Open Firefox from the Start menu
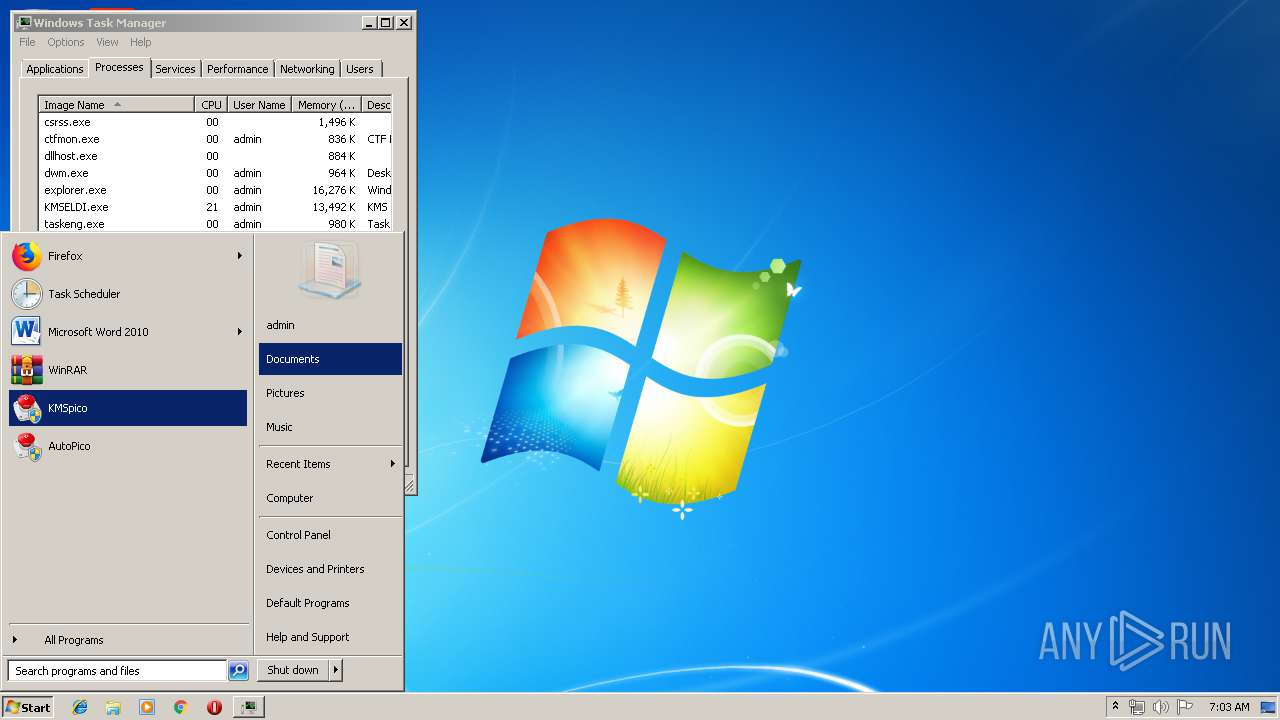This screenshot has width=1280, height=720. click(127, 256)
